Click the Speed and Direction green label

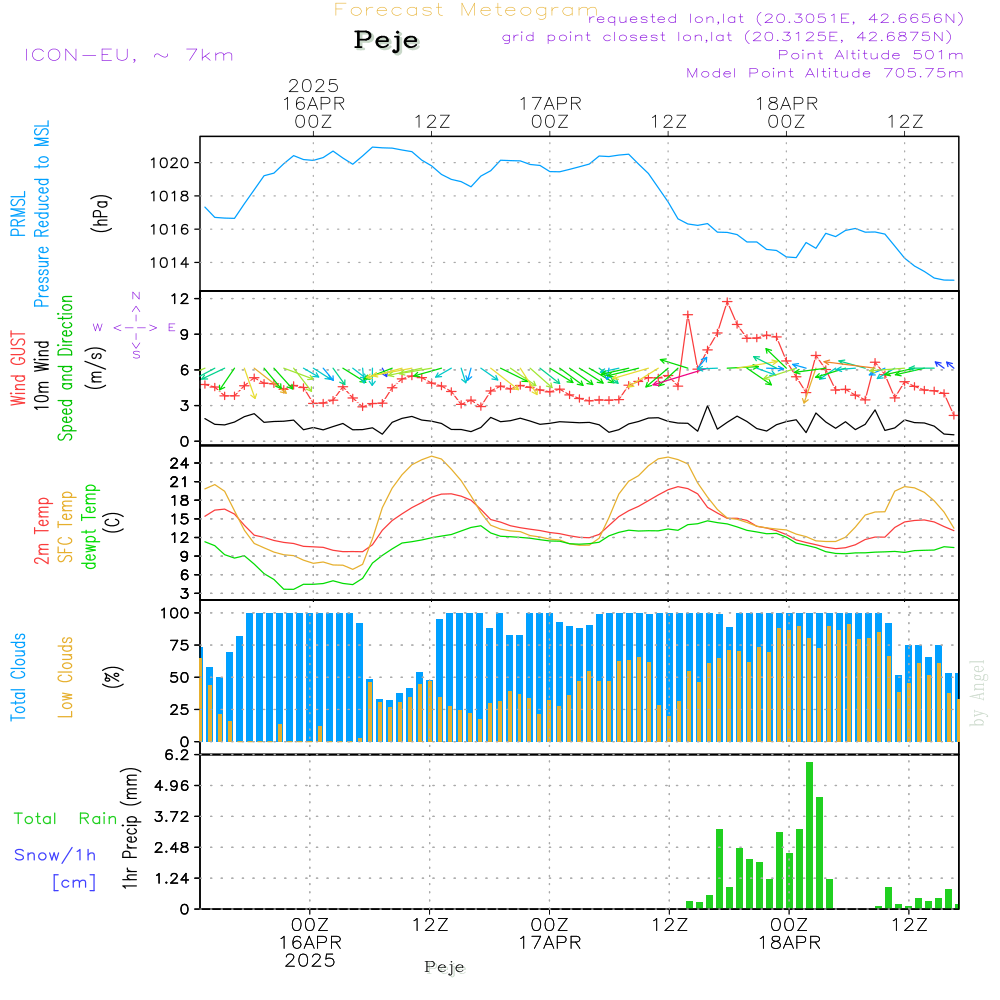[65, 368]
